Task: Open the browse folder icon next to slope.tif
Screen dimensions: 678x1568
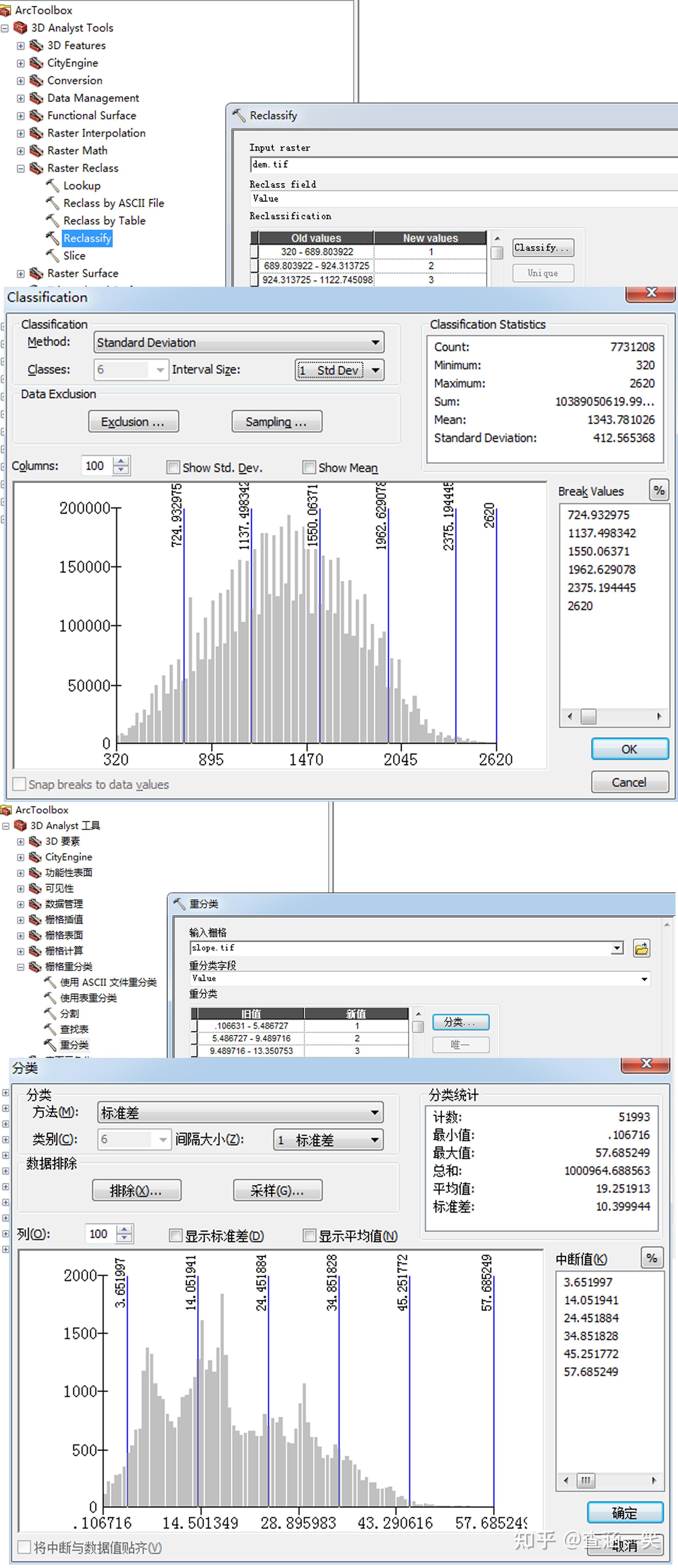Action: point(641,948)
